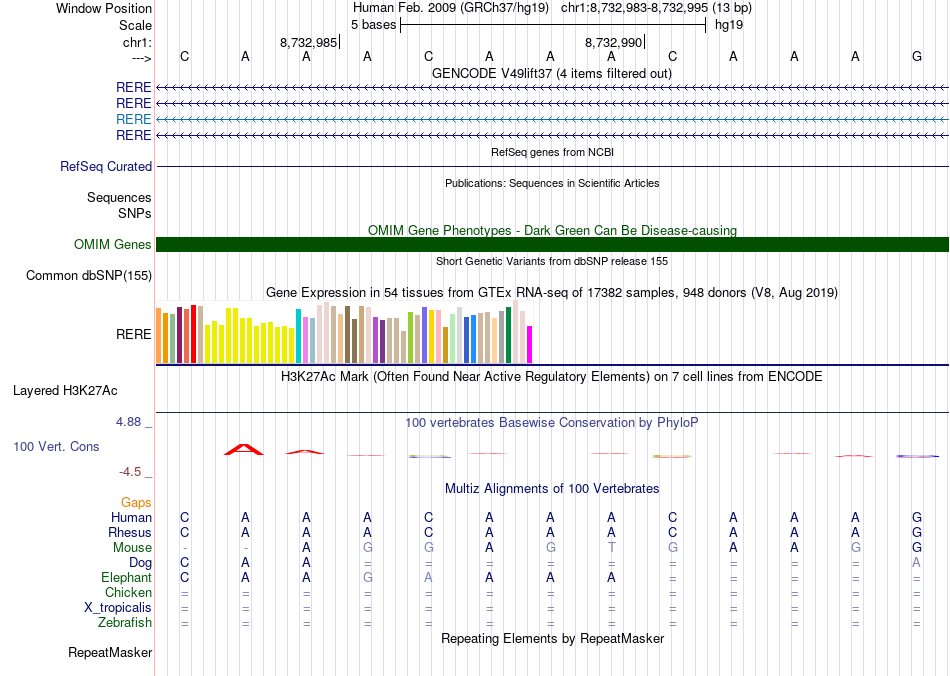950x676 pixels.
Task: Click the GENCODE V49lift37 track title
Action: point(551,73)
